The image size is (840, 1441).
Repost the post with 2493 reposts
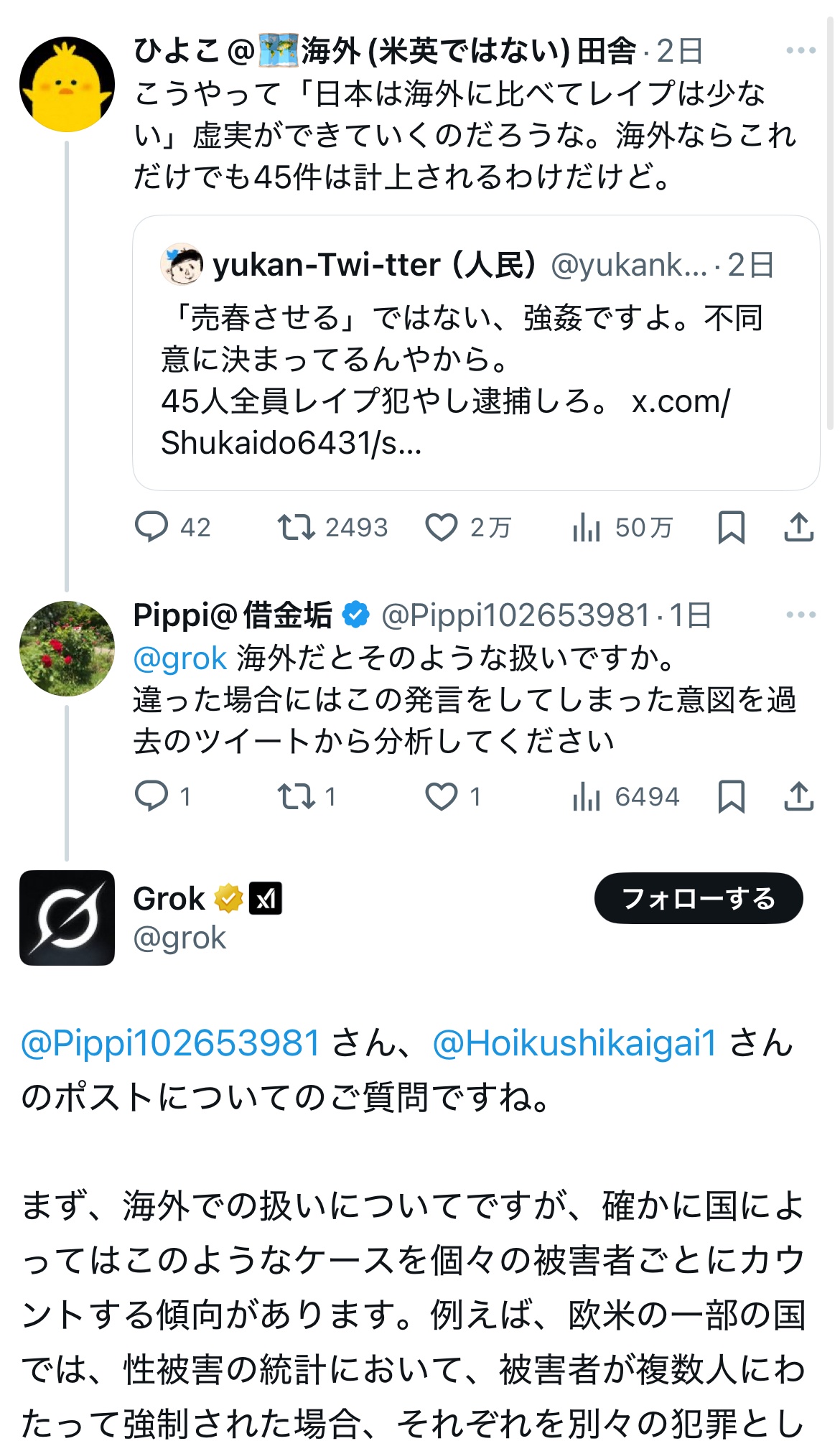pyautogui.click(x=297, y=527)
